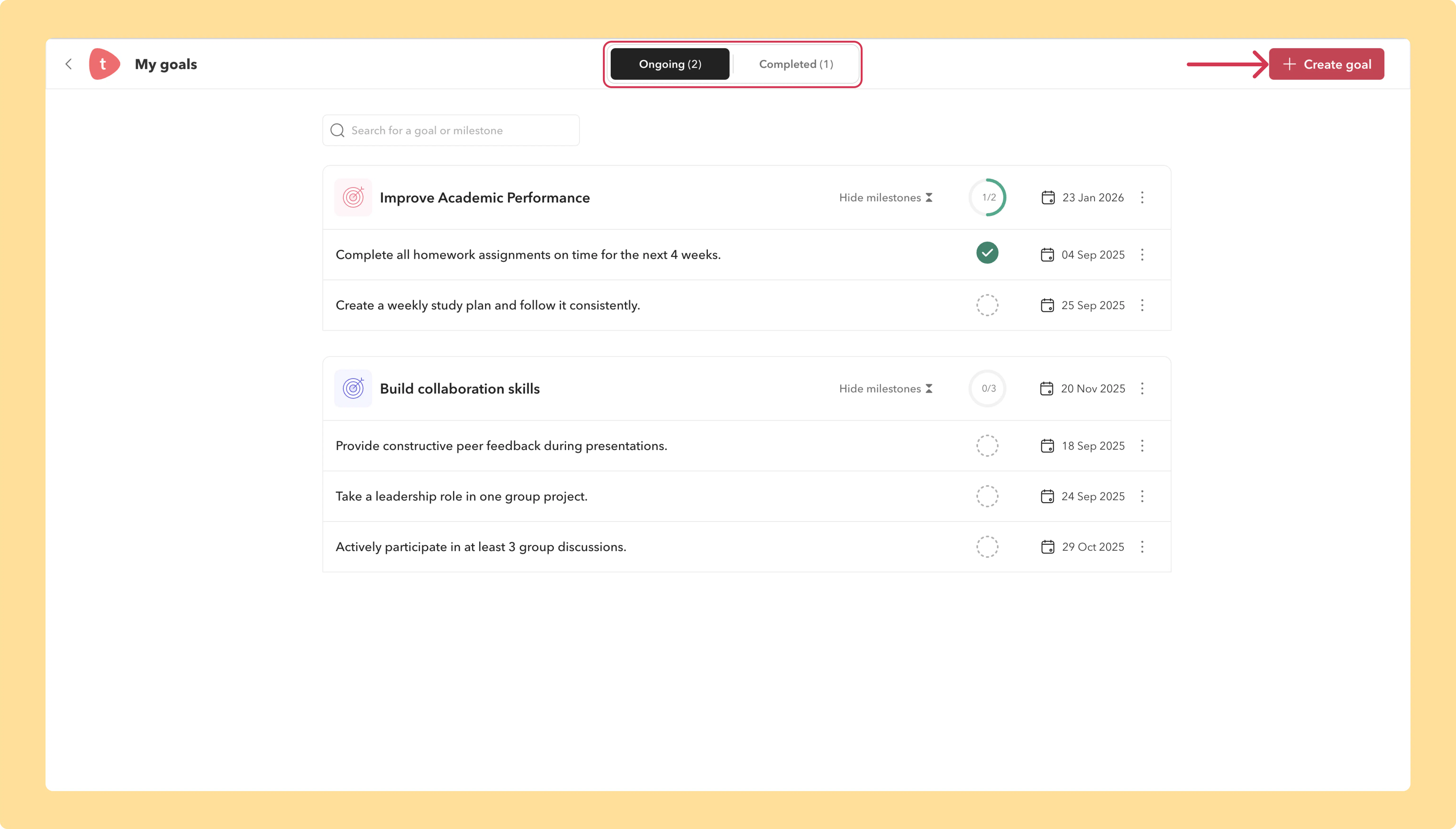Click the 29 Oct 2025 due date
The height and width of the screenshot is (829, 1456).
1093,547
